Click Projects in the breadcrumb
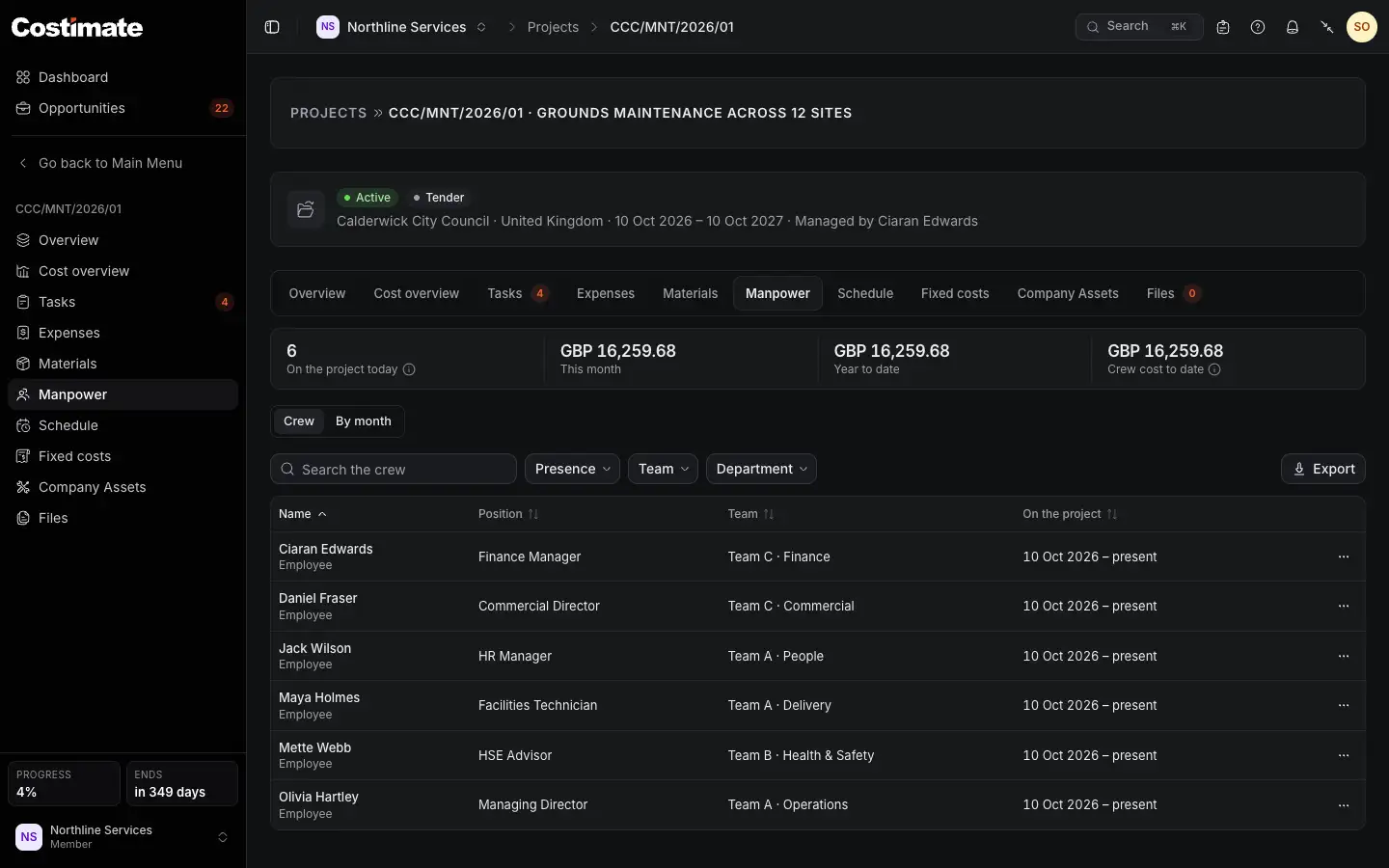1389x868 pixels. (x=553, y=27)
